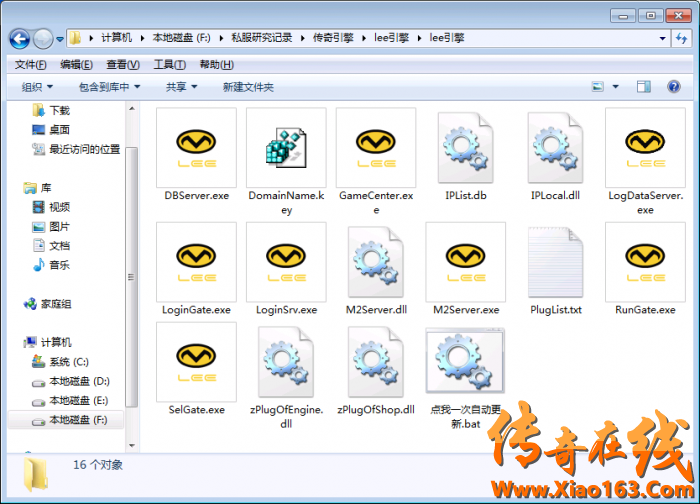Open 系统 (C:) drive
Screen dimensions: 700x504
click(60, 362)
